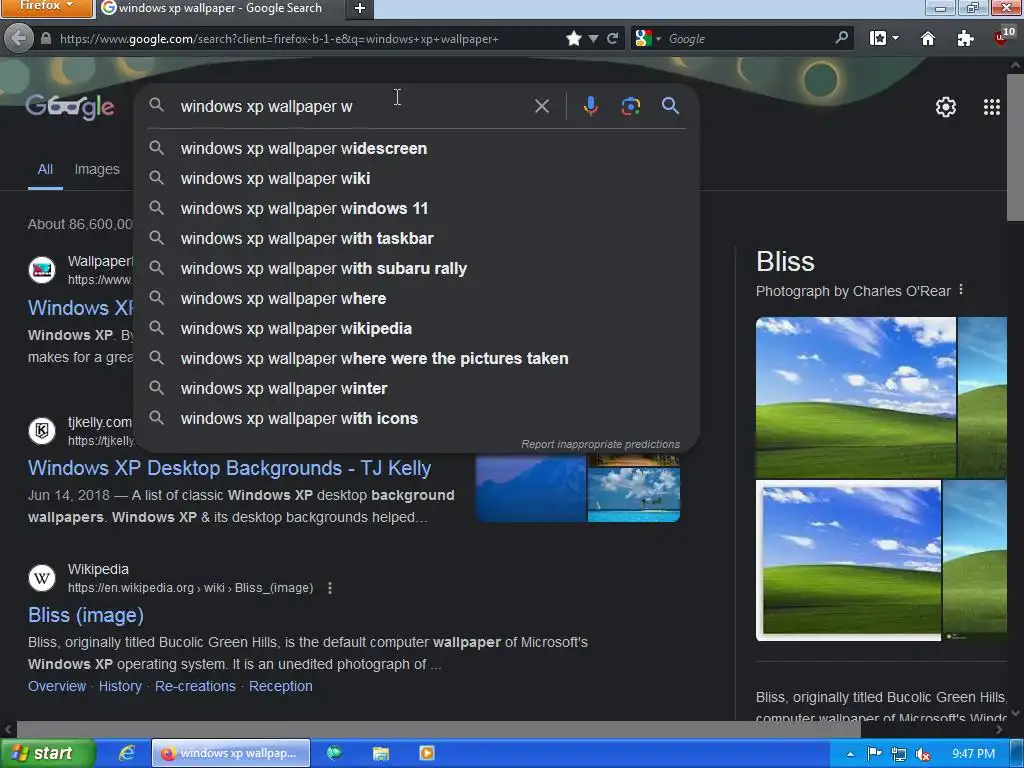Open the orange Firefox menu button

click(46, 7)
